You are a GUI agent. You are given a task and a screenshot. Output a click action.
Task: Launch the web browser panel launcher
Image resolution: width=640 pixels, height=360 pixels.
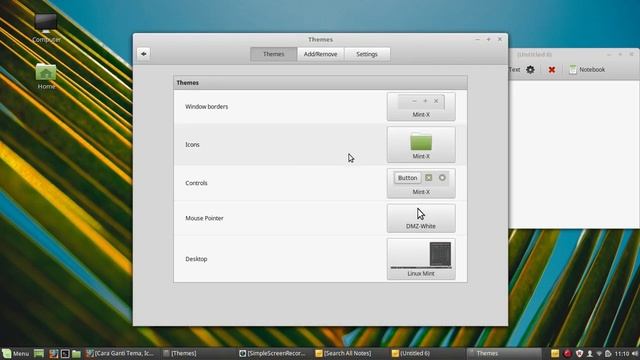coord(53,353)
